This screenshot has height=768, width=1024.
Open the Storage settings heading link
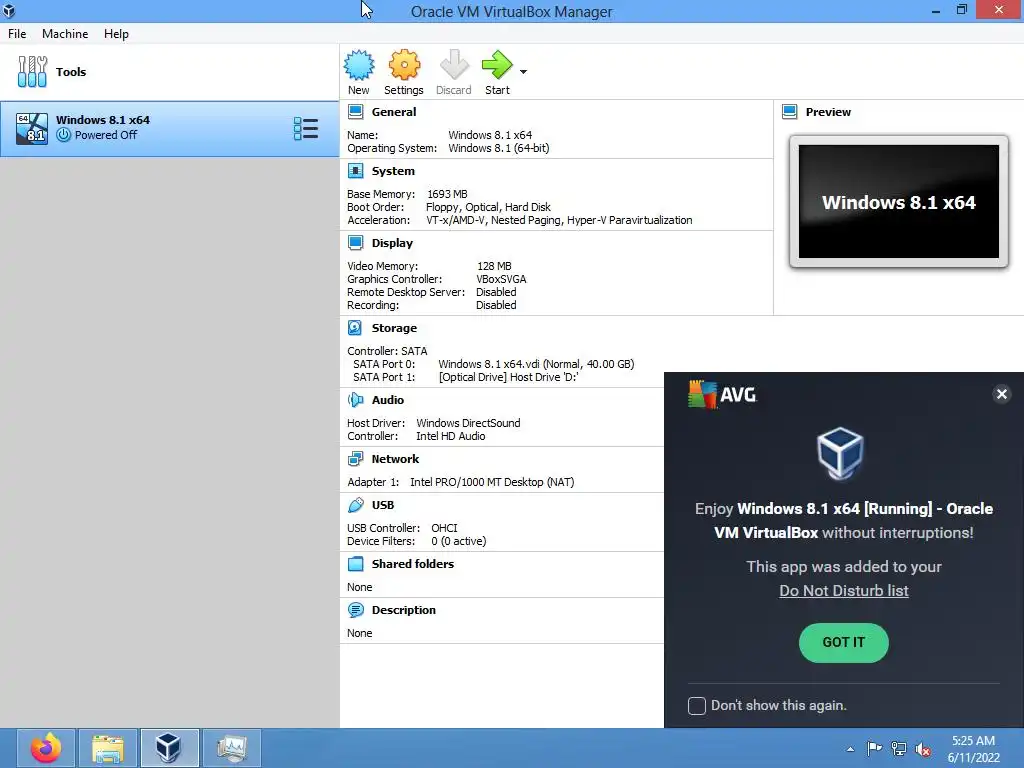(394, 328)
